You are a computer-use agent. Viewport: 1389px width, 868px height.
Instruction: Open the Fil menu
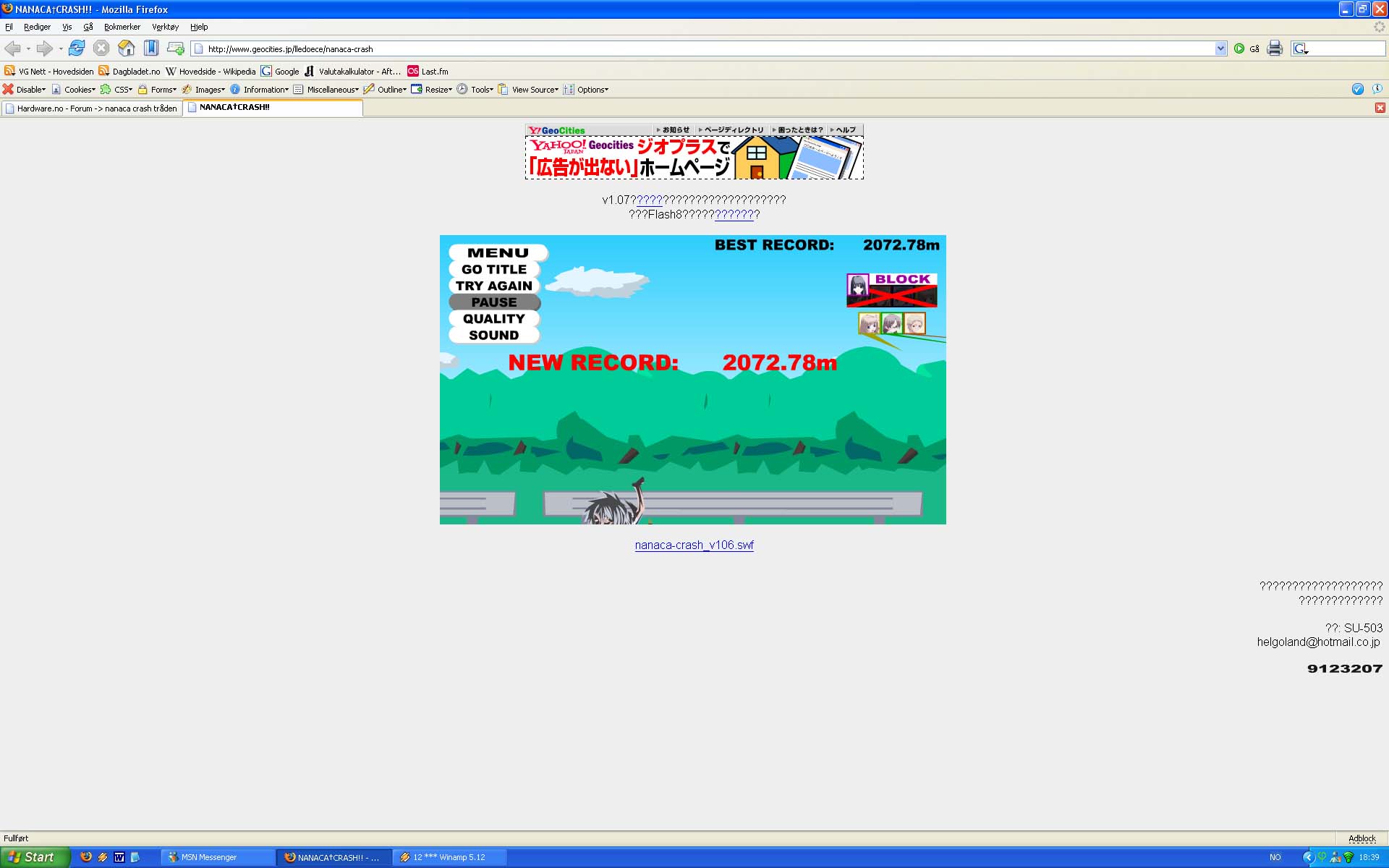coord(9,27)
